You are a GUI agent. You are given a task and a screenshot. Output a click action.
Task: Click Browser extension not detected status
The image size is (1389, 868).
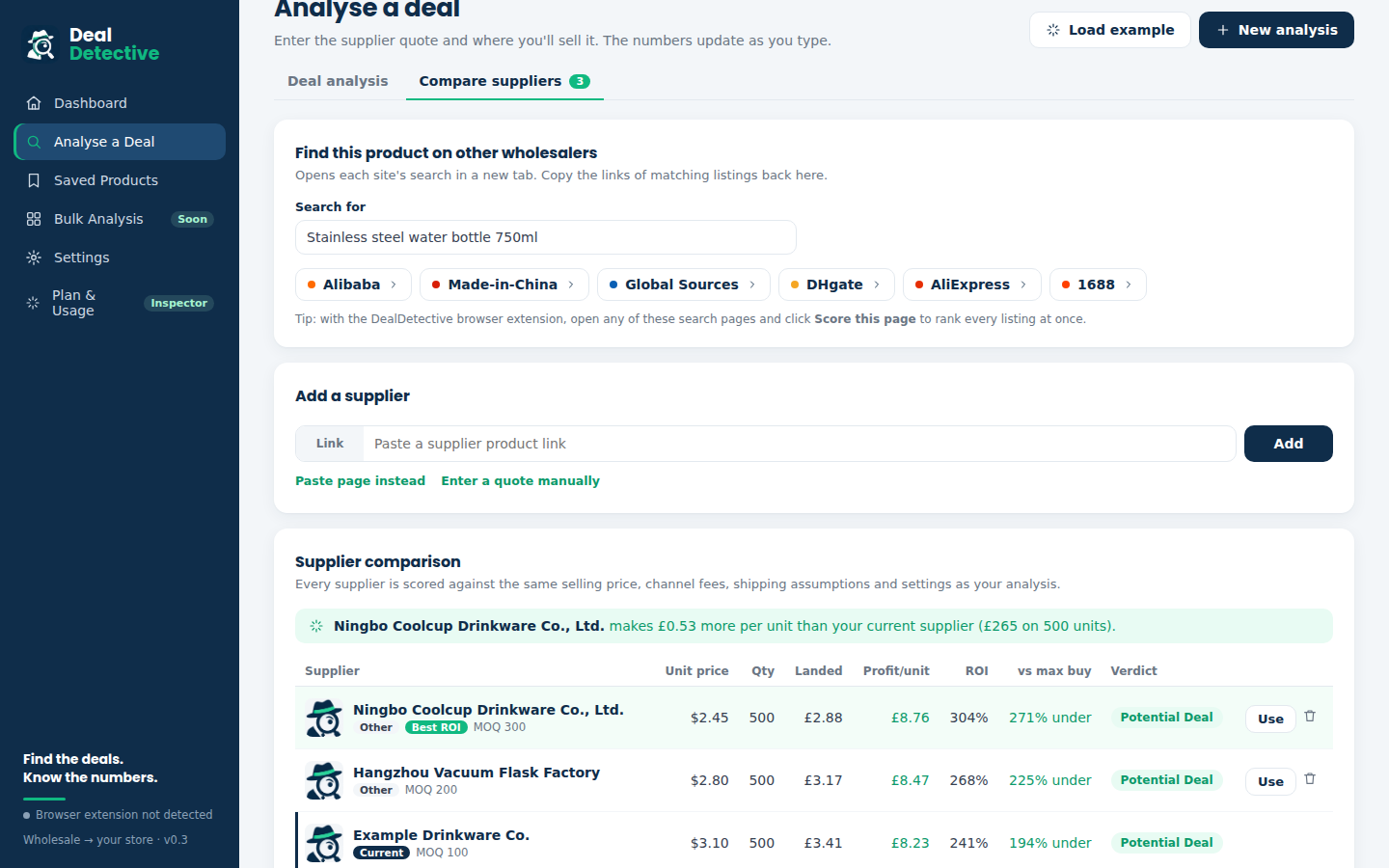coord(118,815)
